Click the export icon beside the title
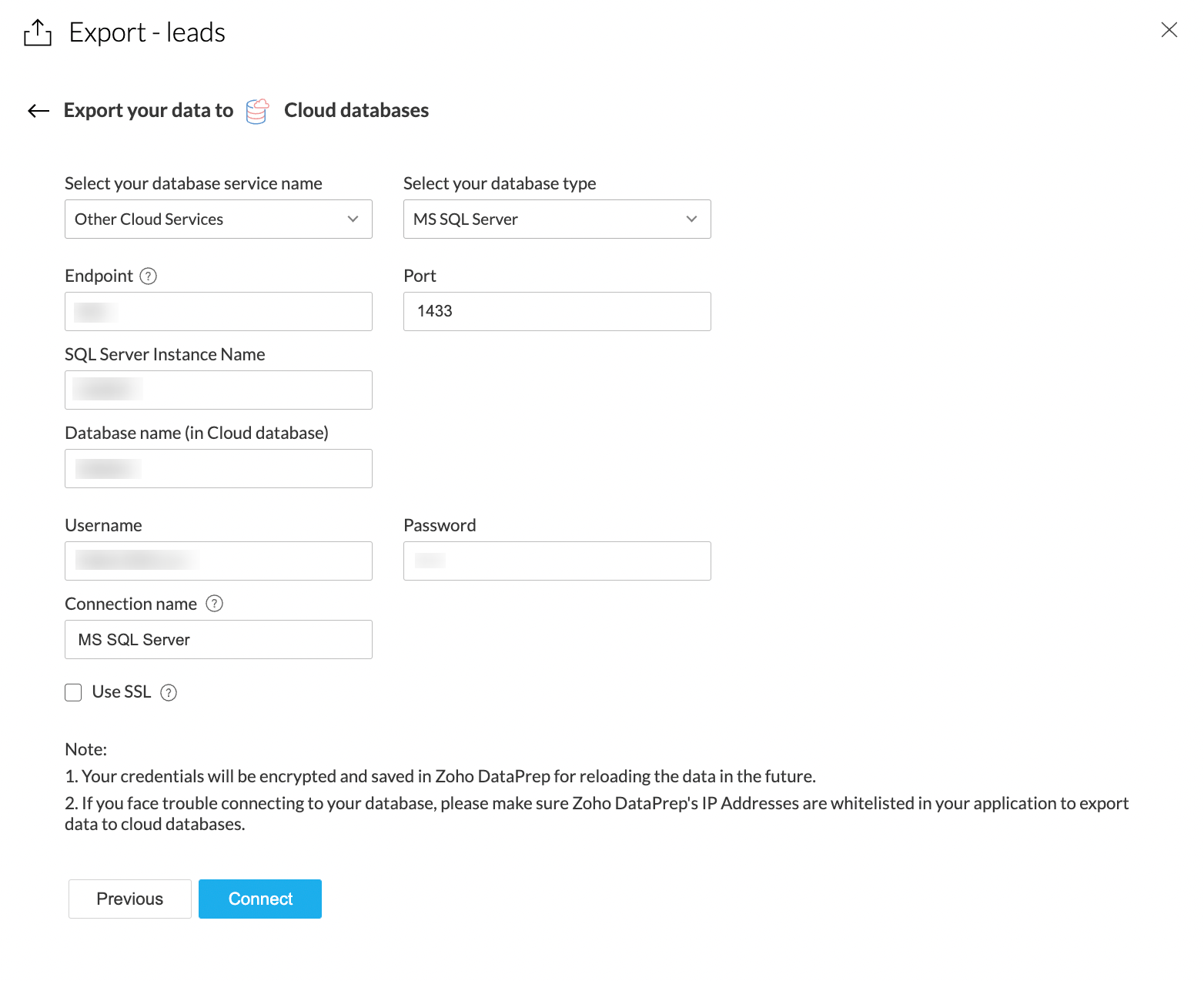The image size is (1204, 981). [38, 33]
